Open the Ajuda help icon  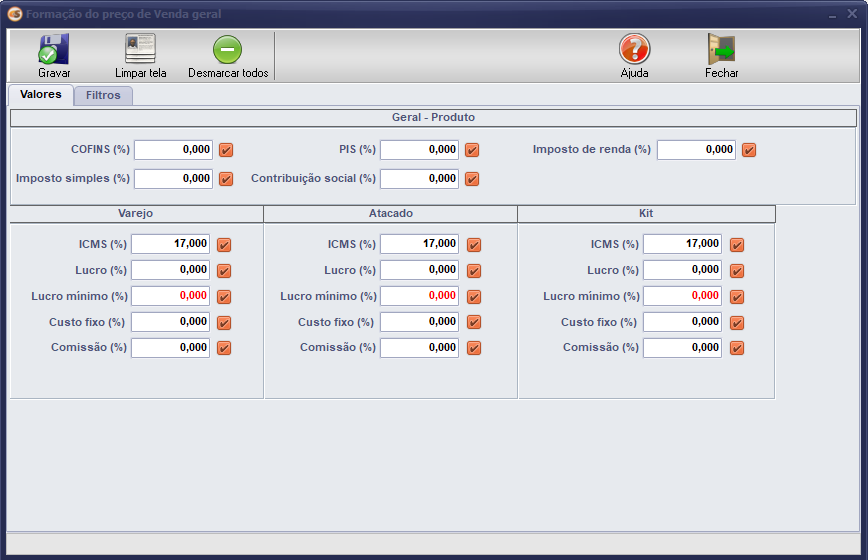click(634, 49)
